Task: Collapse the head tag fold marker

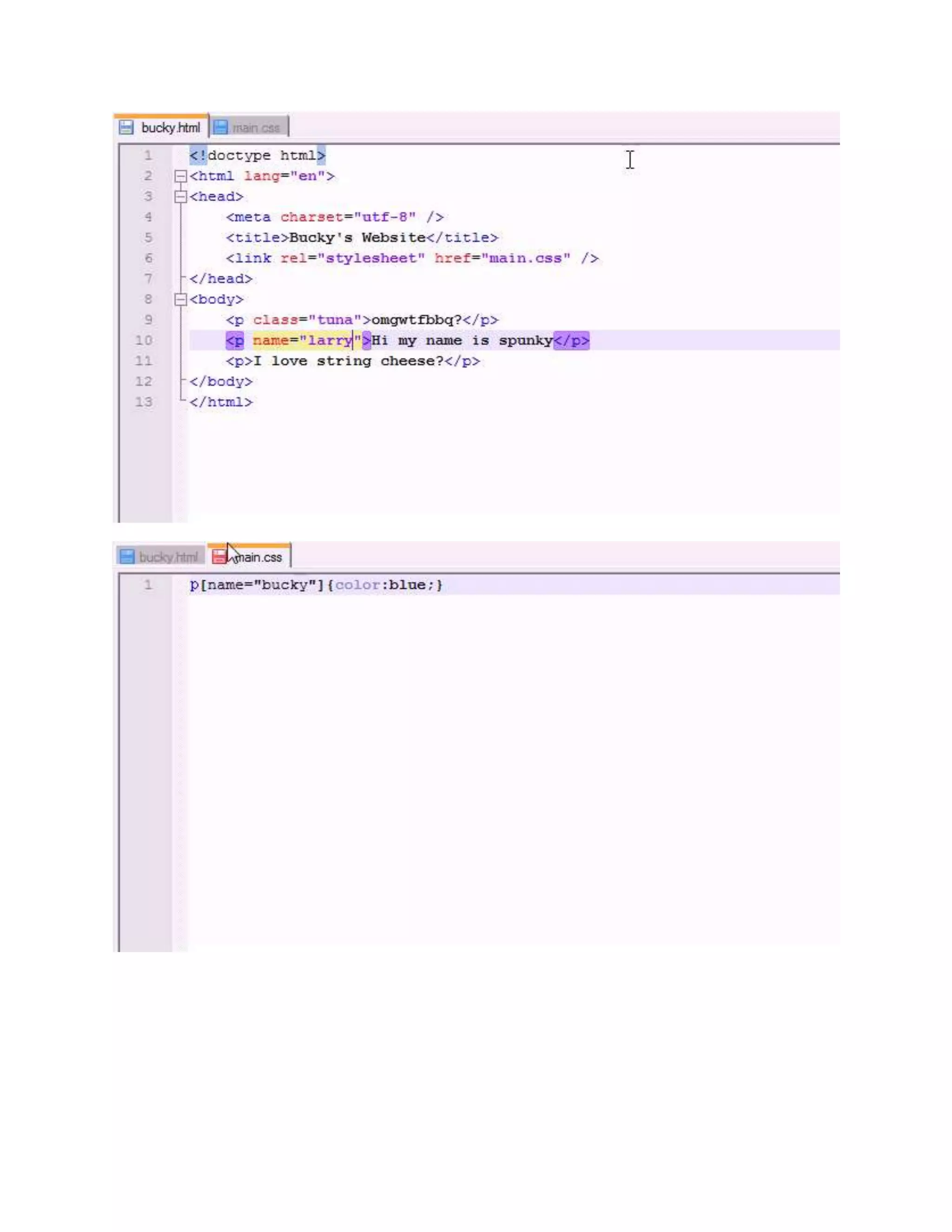Action: click(x=180, y=196)
